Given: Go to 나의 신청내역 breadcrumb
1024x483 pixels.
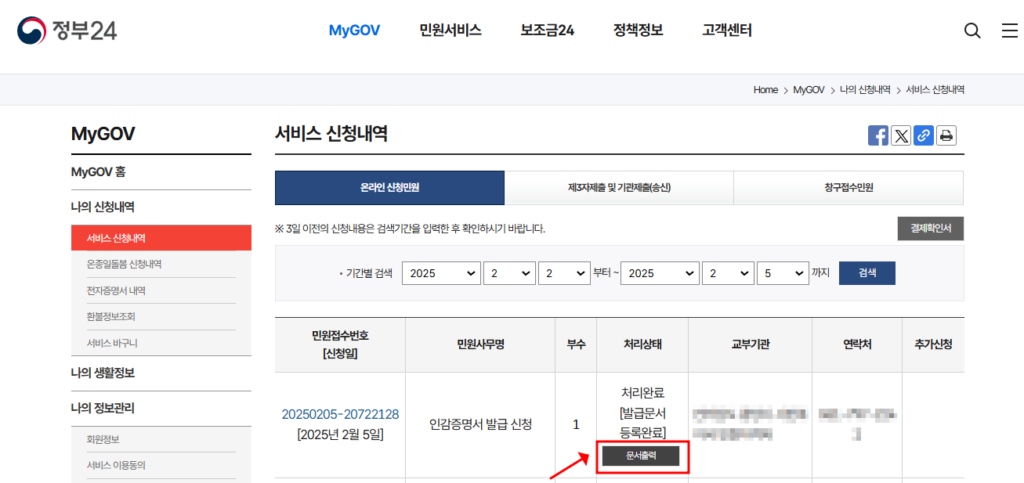Looking at the screenshot, I should [x=865, y=90].
